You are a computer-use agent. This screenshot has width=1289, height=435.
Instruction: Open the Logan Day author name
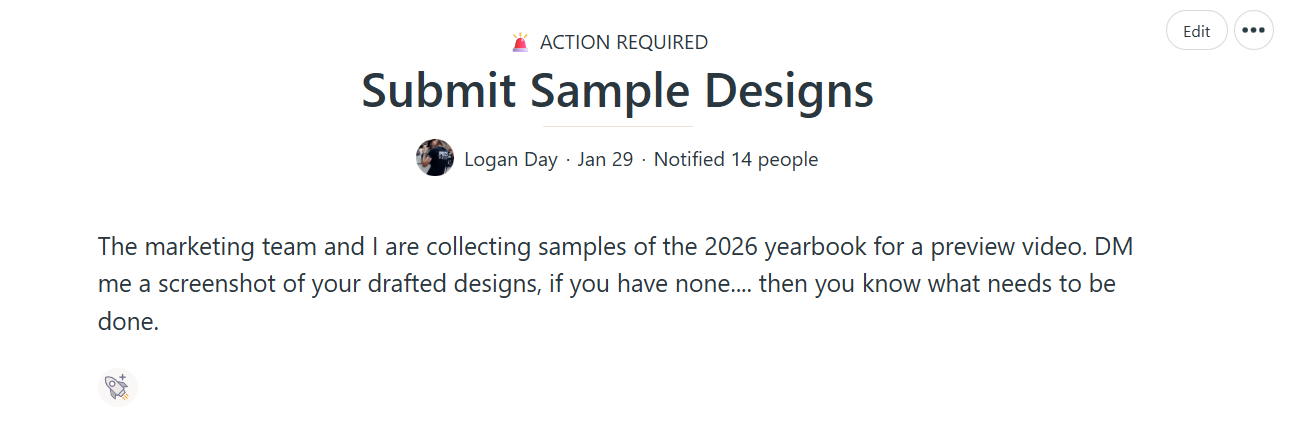click(510, 159)
